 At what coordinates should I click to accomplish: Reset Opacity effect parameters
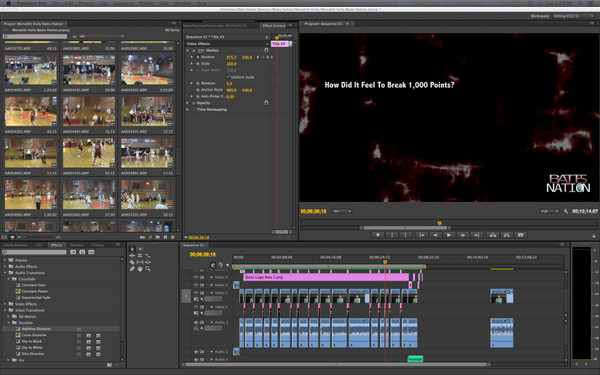click(266, 103)
